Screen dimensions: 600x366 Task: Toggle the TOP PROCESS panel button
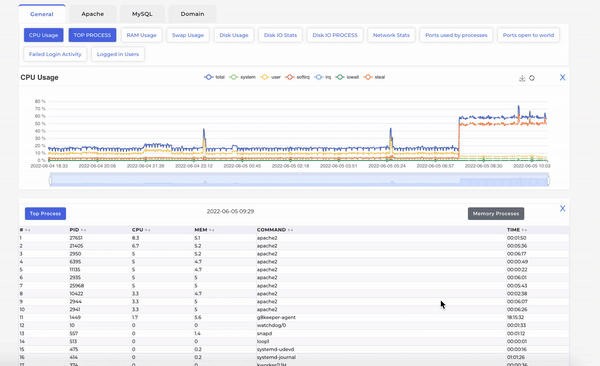click(x=92, y=35)
